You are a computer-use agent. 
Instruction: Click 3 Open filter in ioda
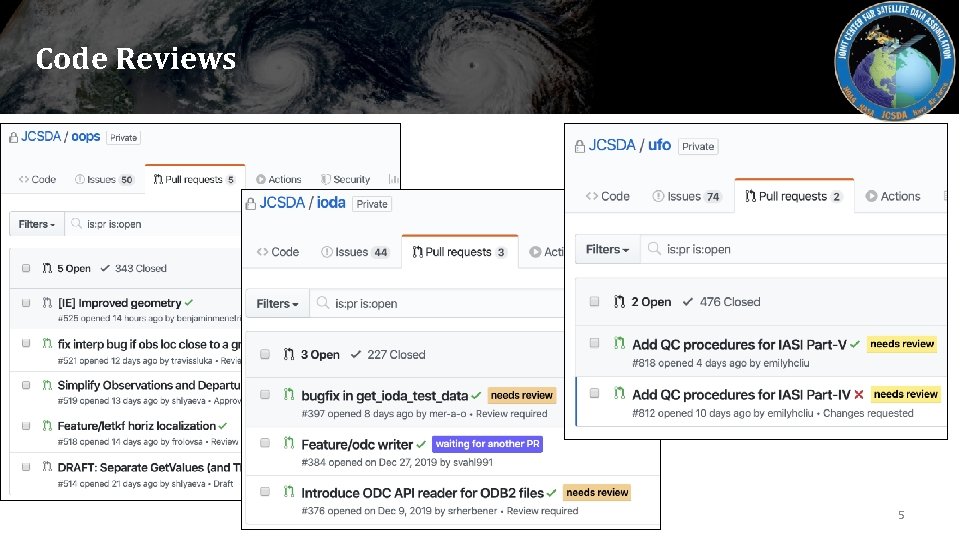[311, 354]
